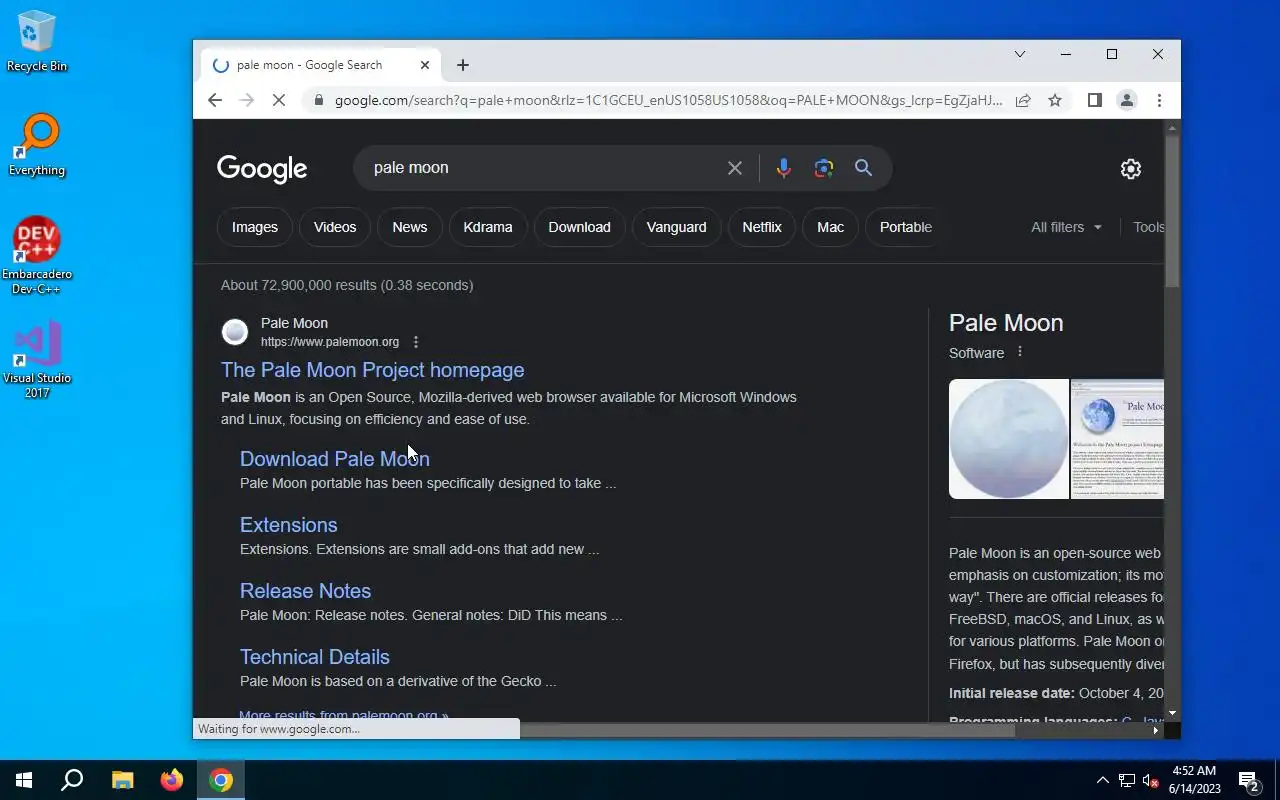Stop loading the current page
This screenshot has height=800, width=1280.
pos(279,100)
